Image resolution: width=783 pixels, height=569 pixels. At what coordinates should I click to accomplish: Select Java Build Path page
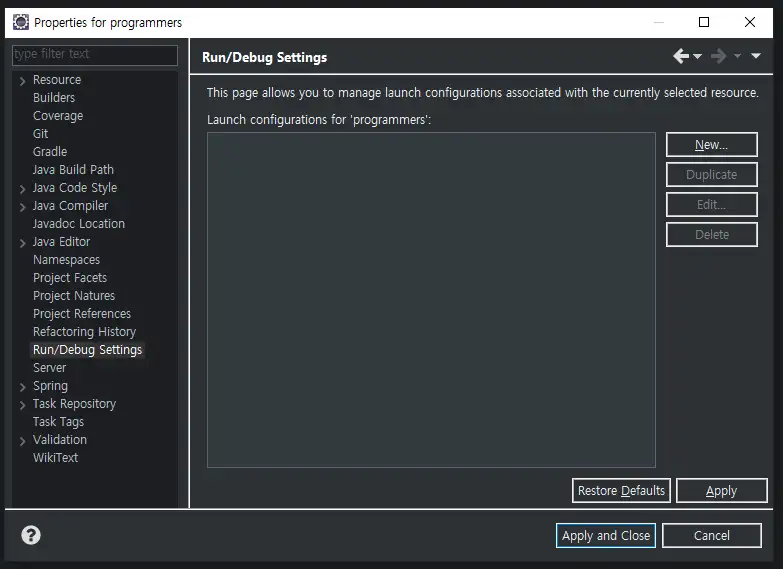[x=73, y=169]
